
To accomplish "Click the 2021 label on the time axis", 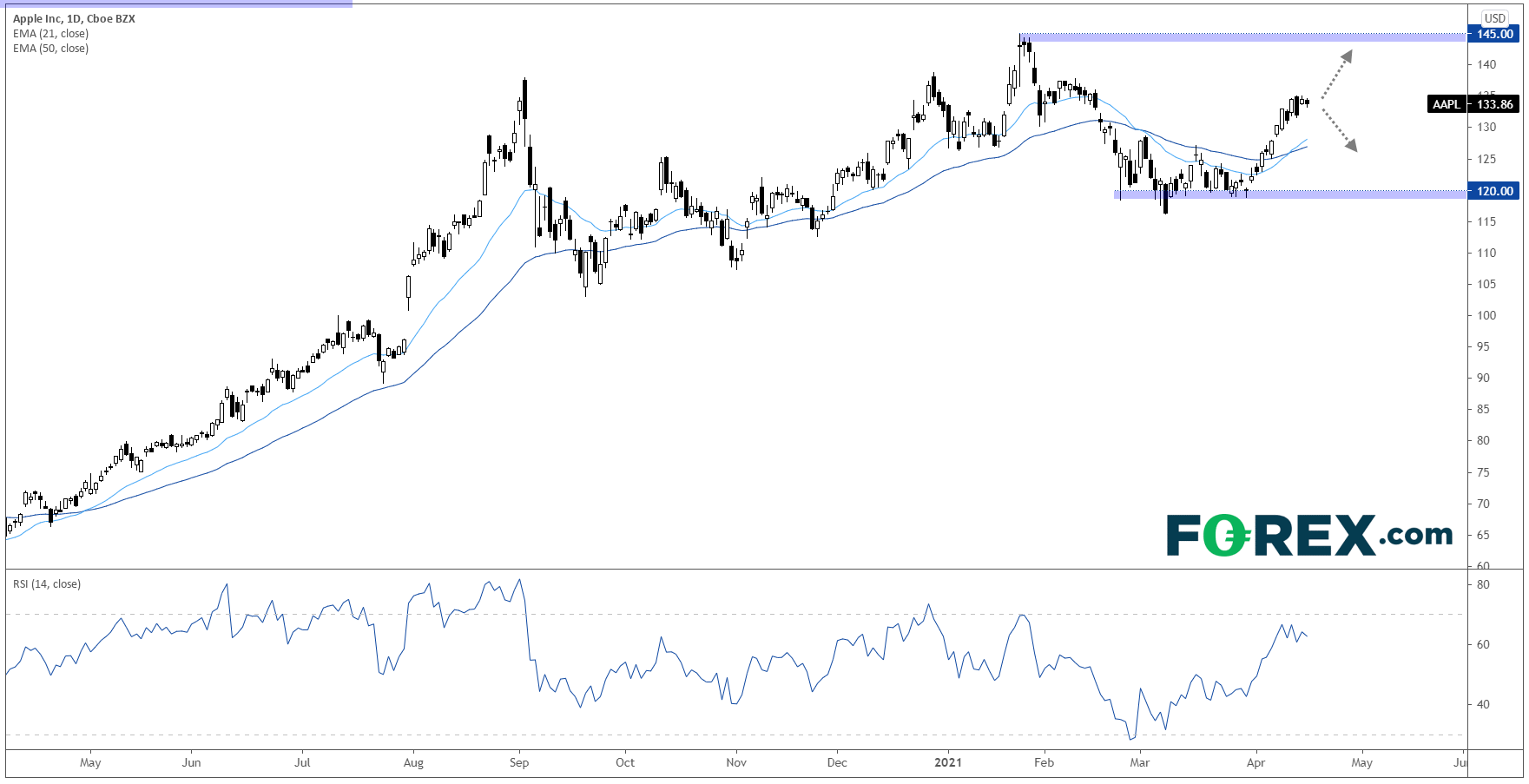I will [x=947, y=762].
